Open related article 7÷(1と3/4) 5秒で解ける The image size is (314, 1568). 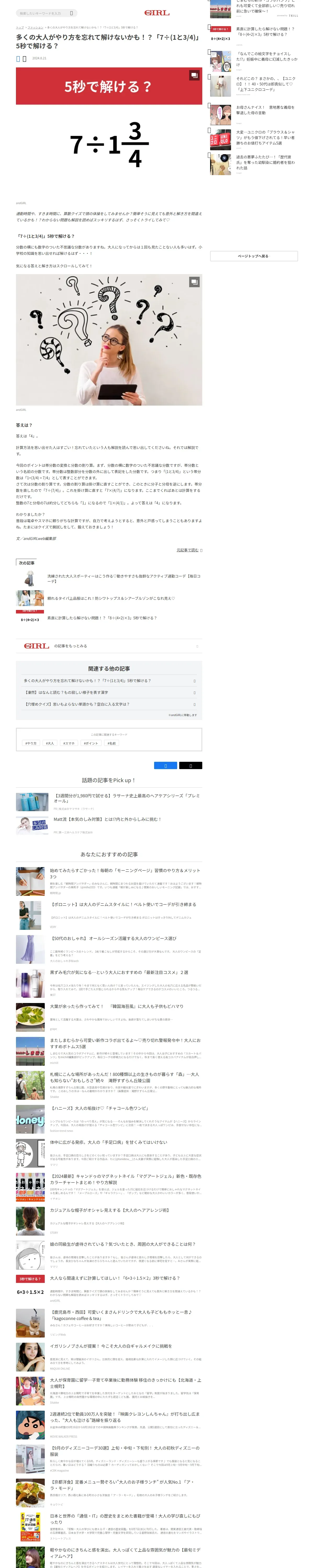tap(109, 681)
